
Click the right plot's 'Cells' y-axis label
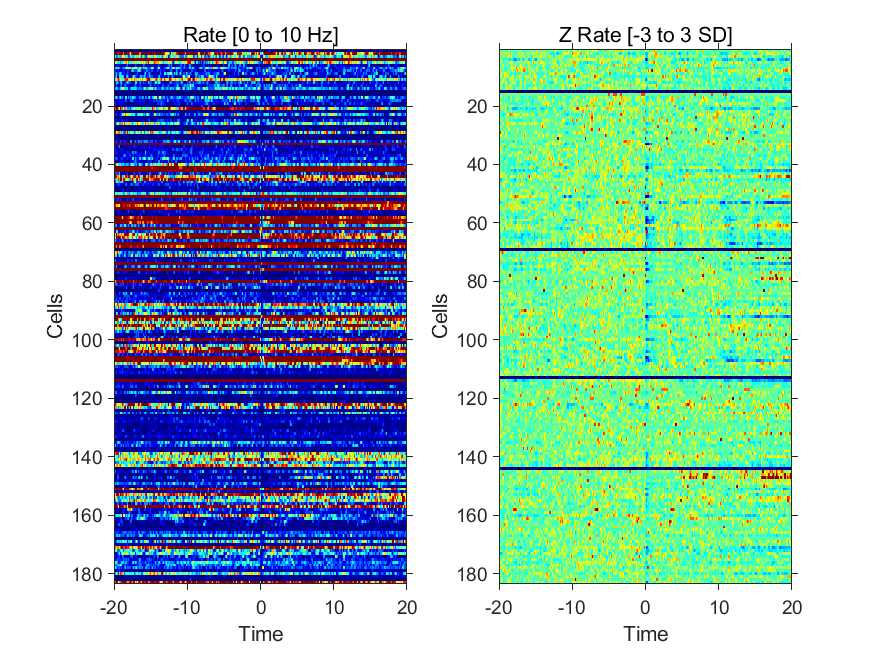click(x=440, y=316)
